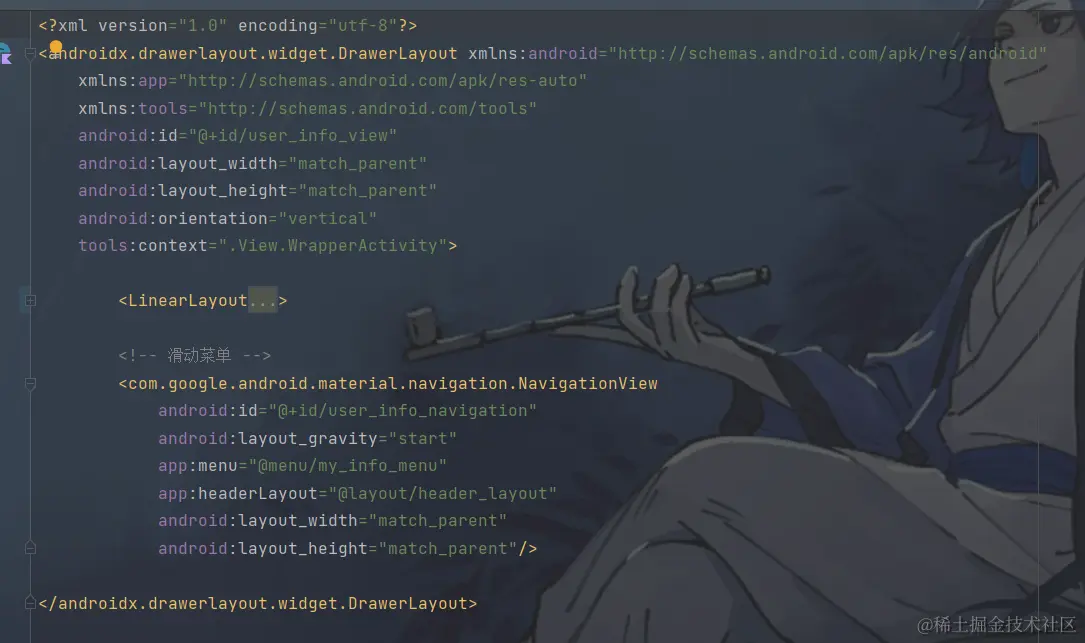Click the 滑动菜单 XML comment
Screen dimensions: 1085x643
(x=194, y=356)
